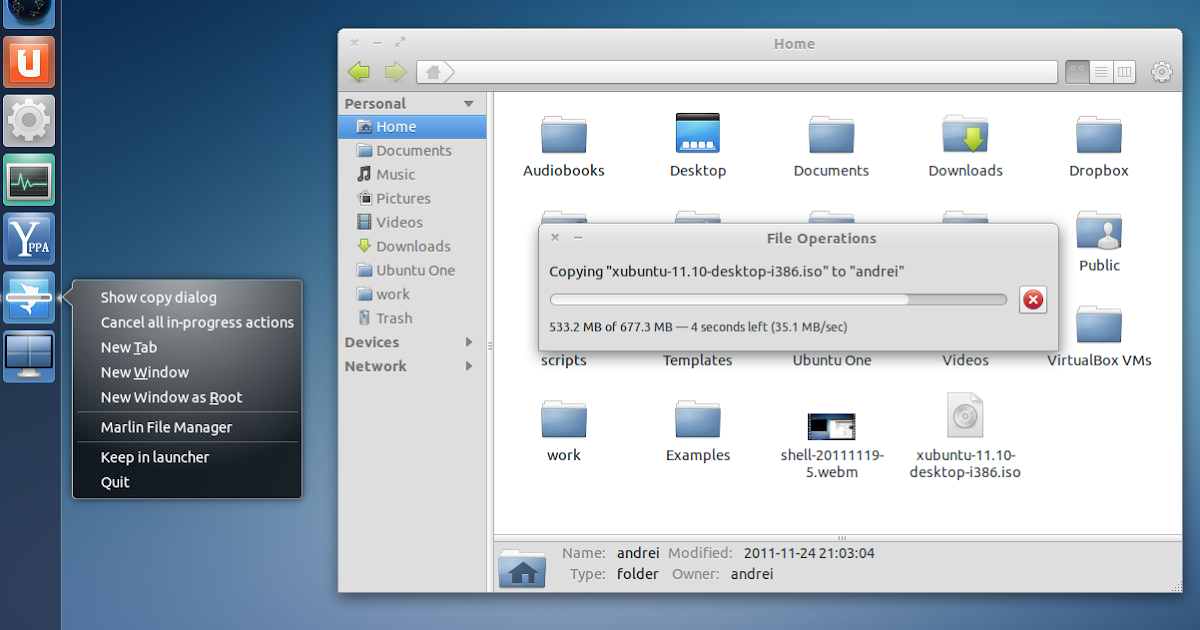This screenshot has height=630, width=1200.
Task: Open Y PPA Manager from the dock
Action: 29,238
